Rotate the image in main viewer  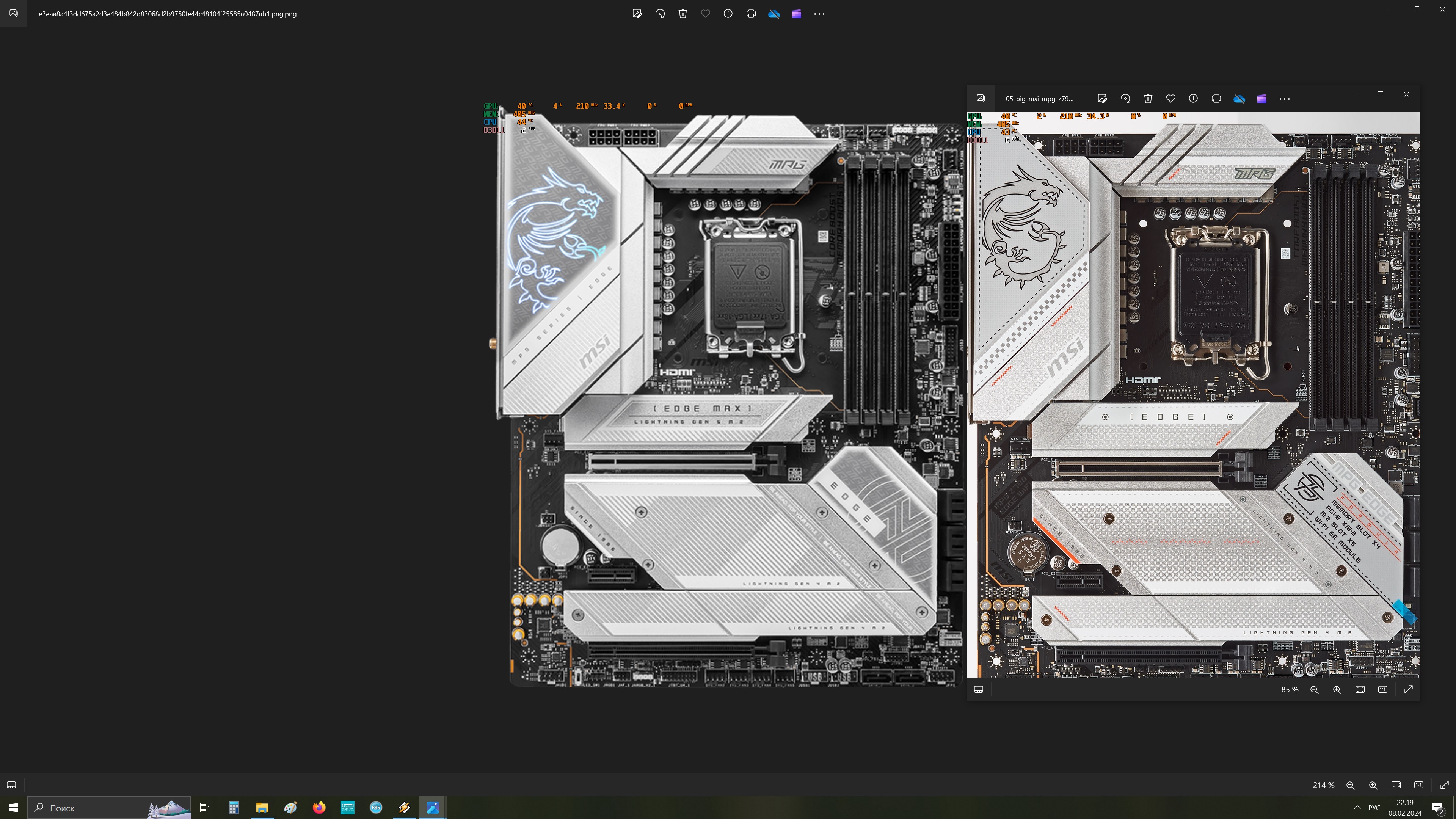pos(660,14)
